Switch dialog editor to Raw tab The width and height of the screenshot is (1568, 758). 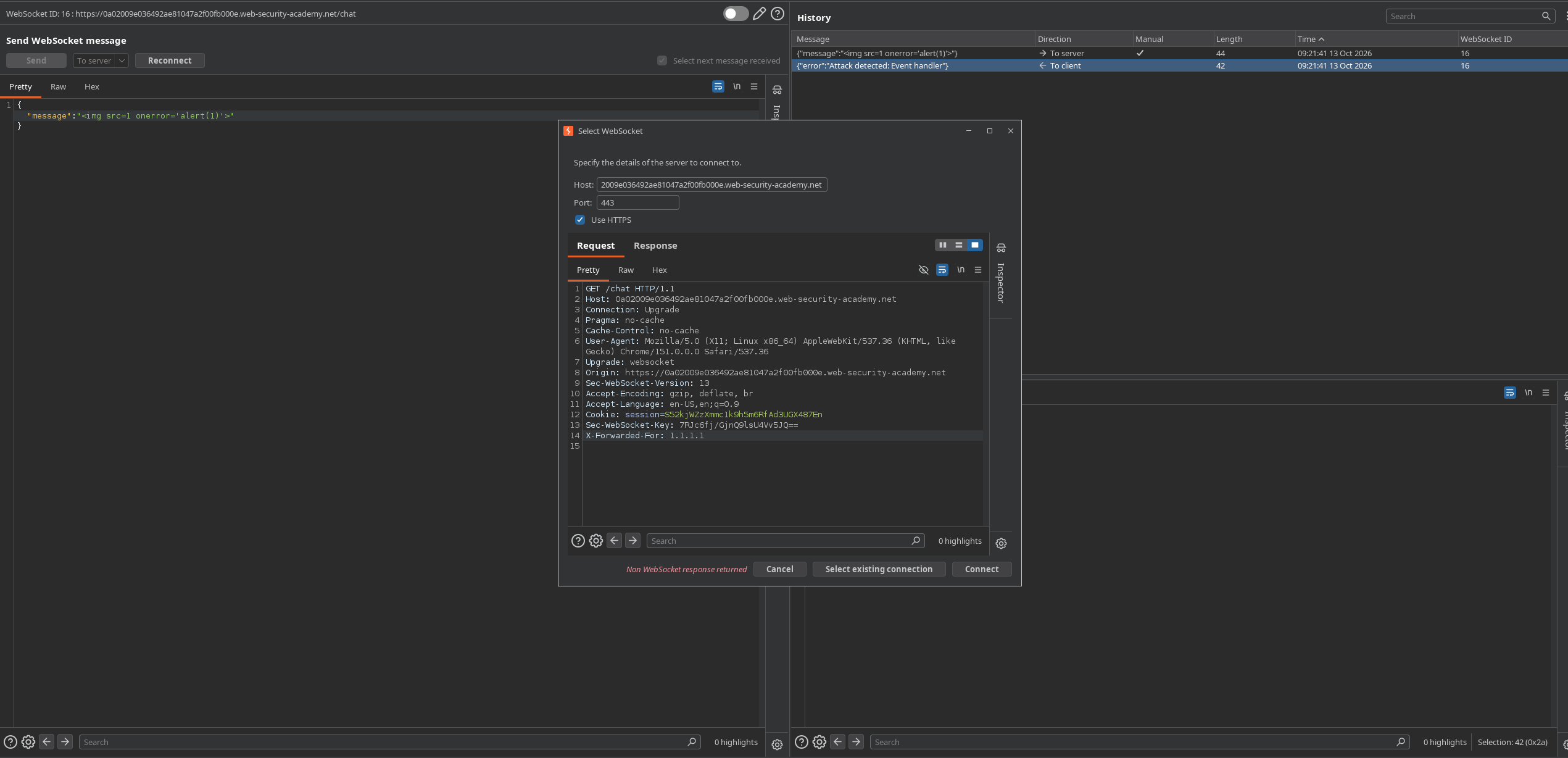pos(626,270)
